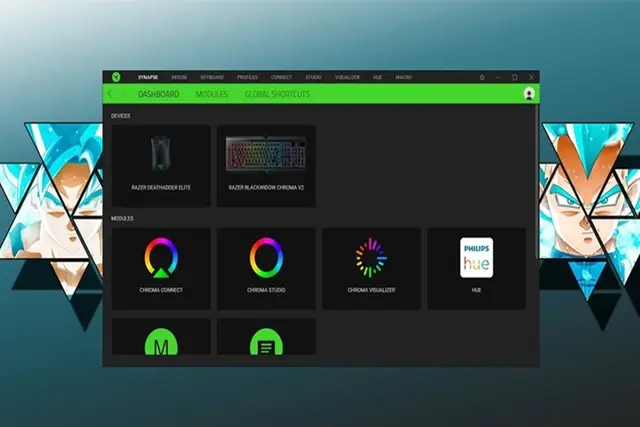
Task: Open the Razer DeathAdder Elite device
Action: pyautogui.click(x=161, y=165)
